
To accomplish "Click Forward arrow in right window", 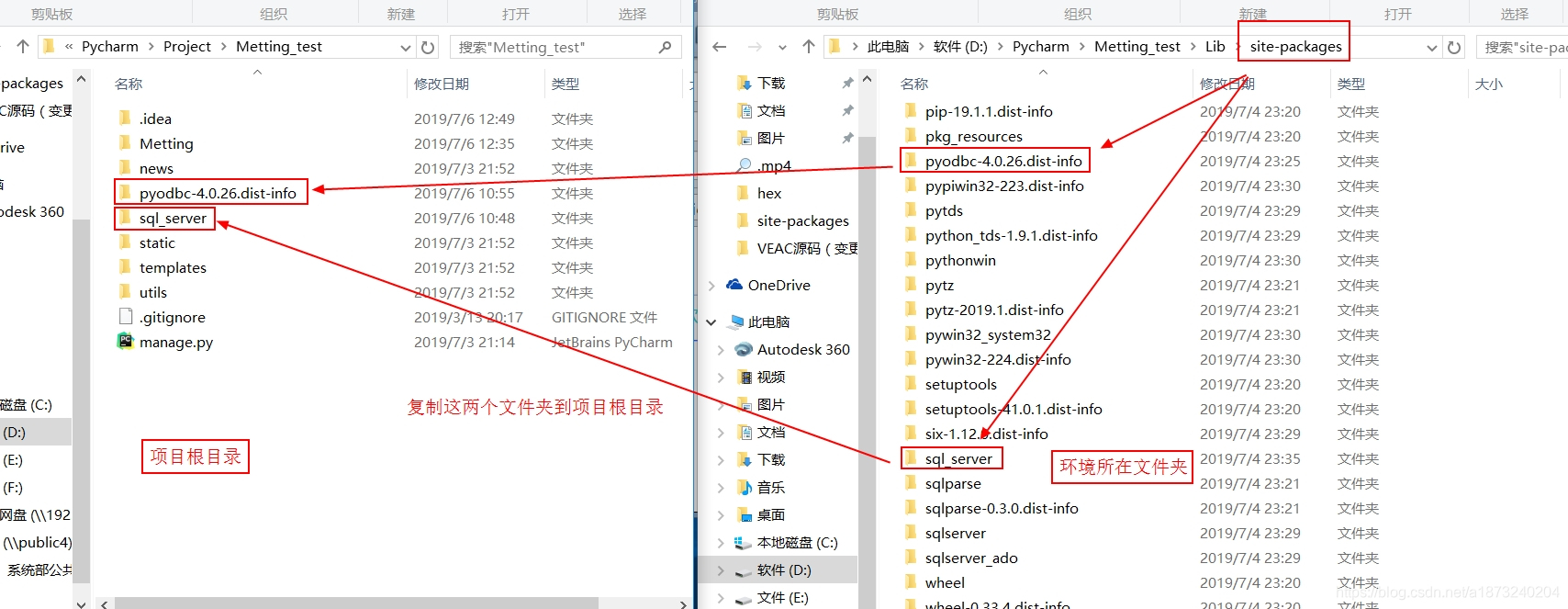I will click(755, 47).
